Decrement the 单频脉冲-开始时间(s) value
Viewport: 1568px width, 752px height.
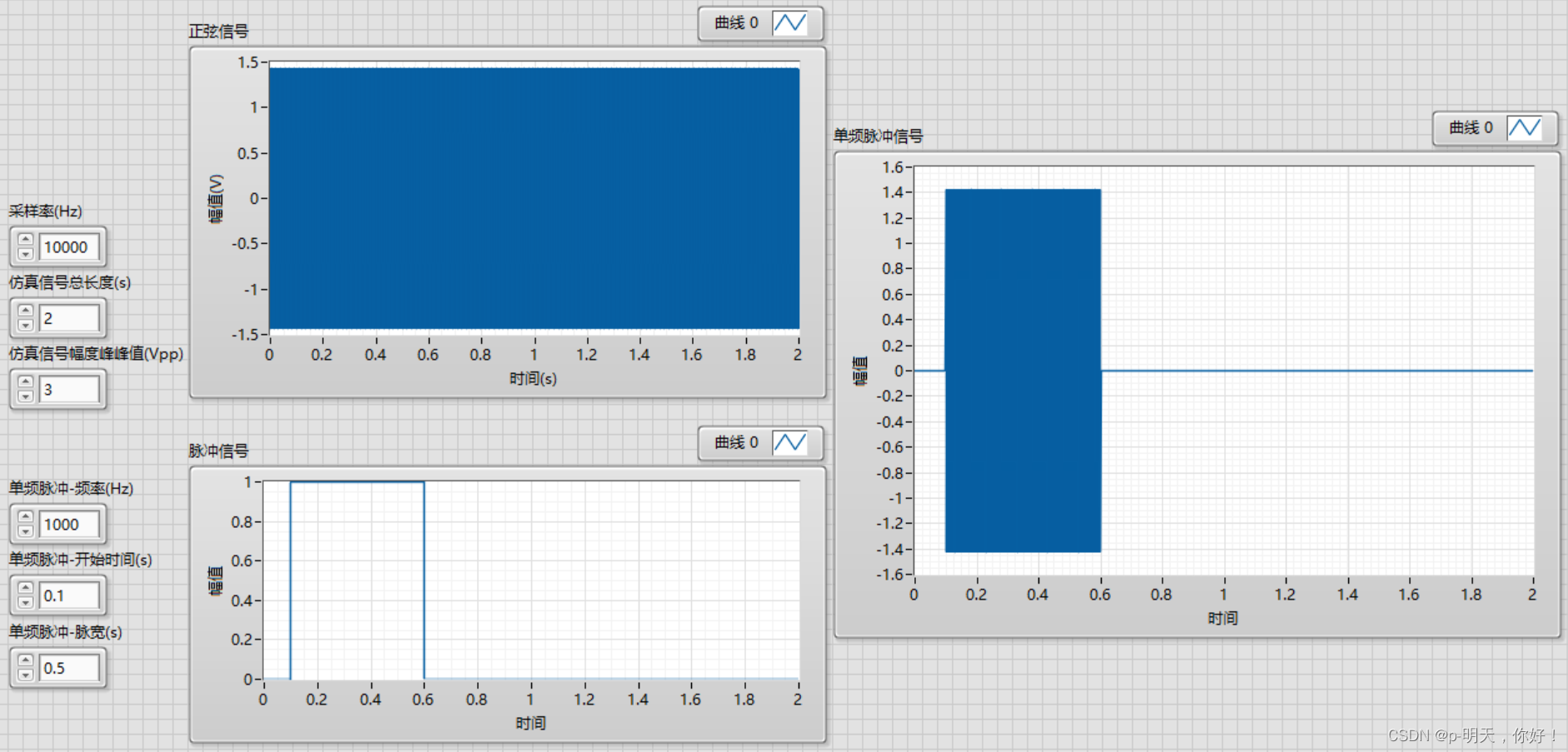pos(25,602)
